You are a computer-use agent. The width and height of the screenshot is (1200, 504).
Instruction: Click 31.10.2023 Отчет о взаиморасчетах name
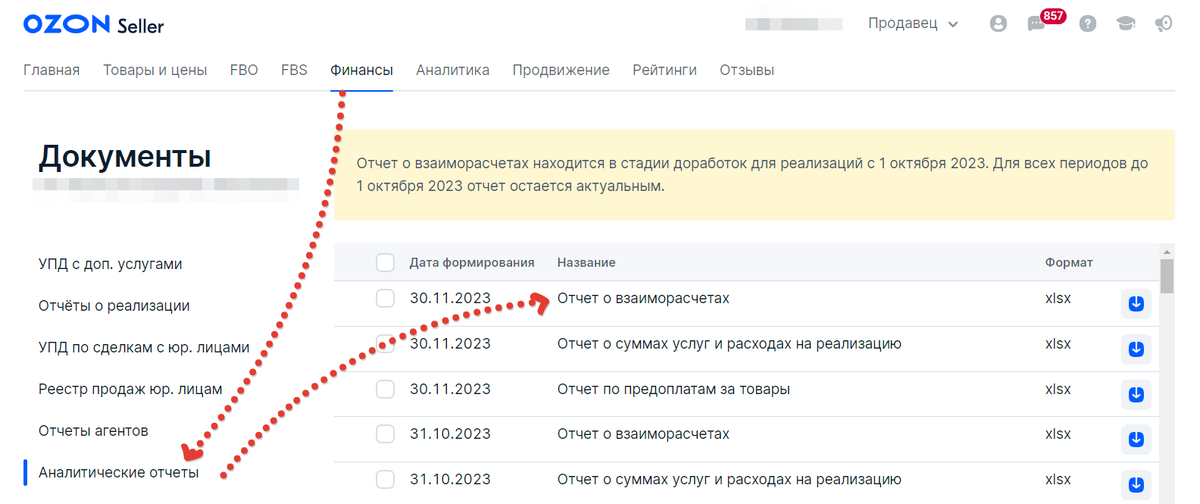pyautogui.click(x=643, y=434)
